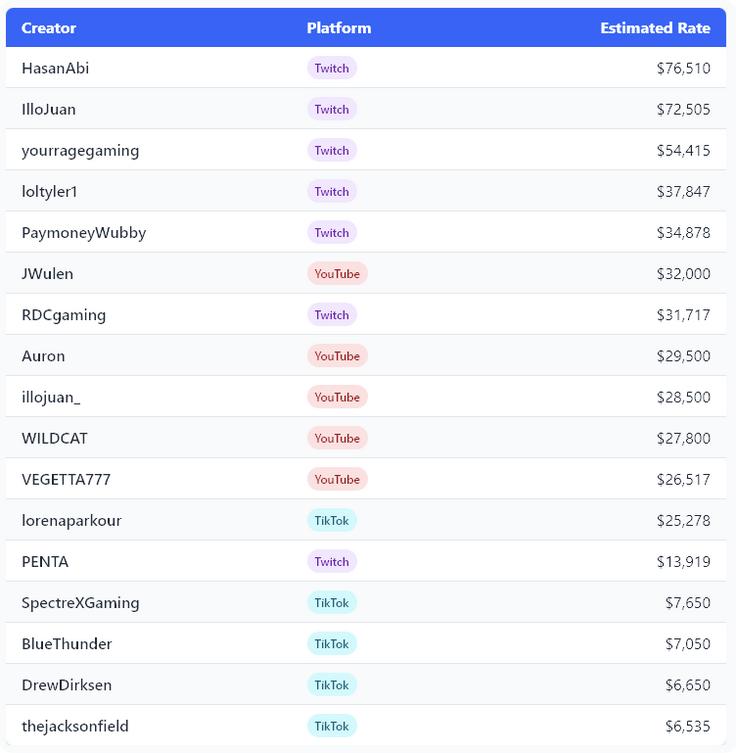
Task: Click the Twitch tag beside loltyler1
Action: pyautogui.click(x=332, y=192)
